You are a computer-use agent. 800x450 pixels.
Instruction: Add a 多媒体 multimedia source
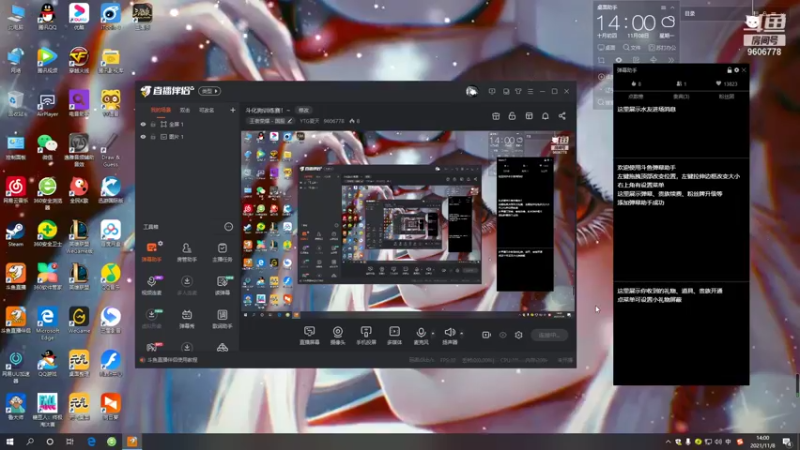[394, 336]
